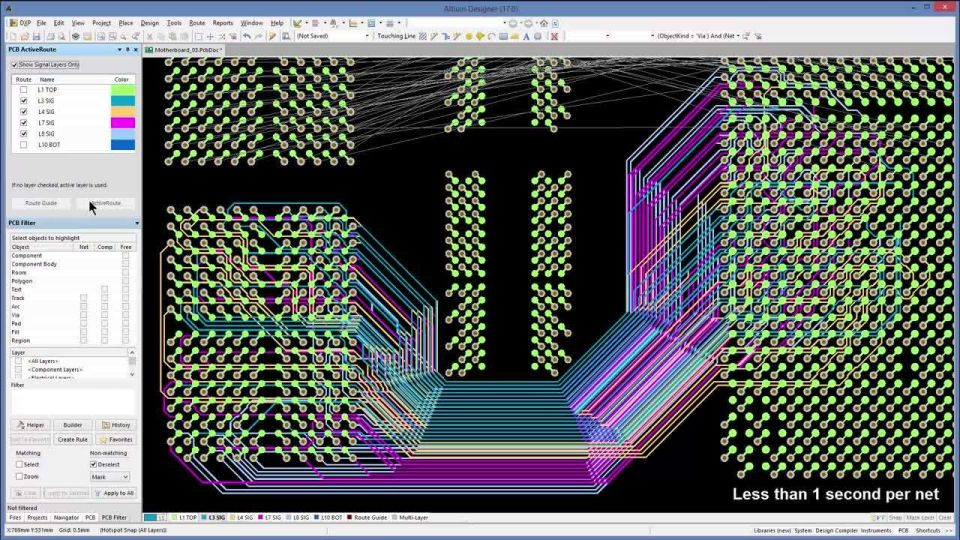Uncheck the L8 SIG route checkbox
960x540 pixels.
23,133
